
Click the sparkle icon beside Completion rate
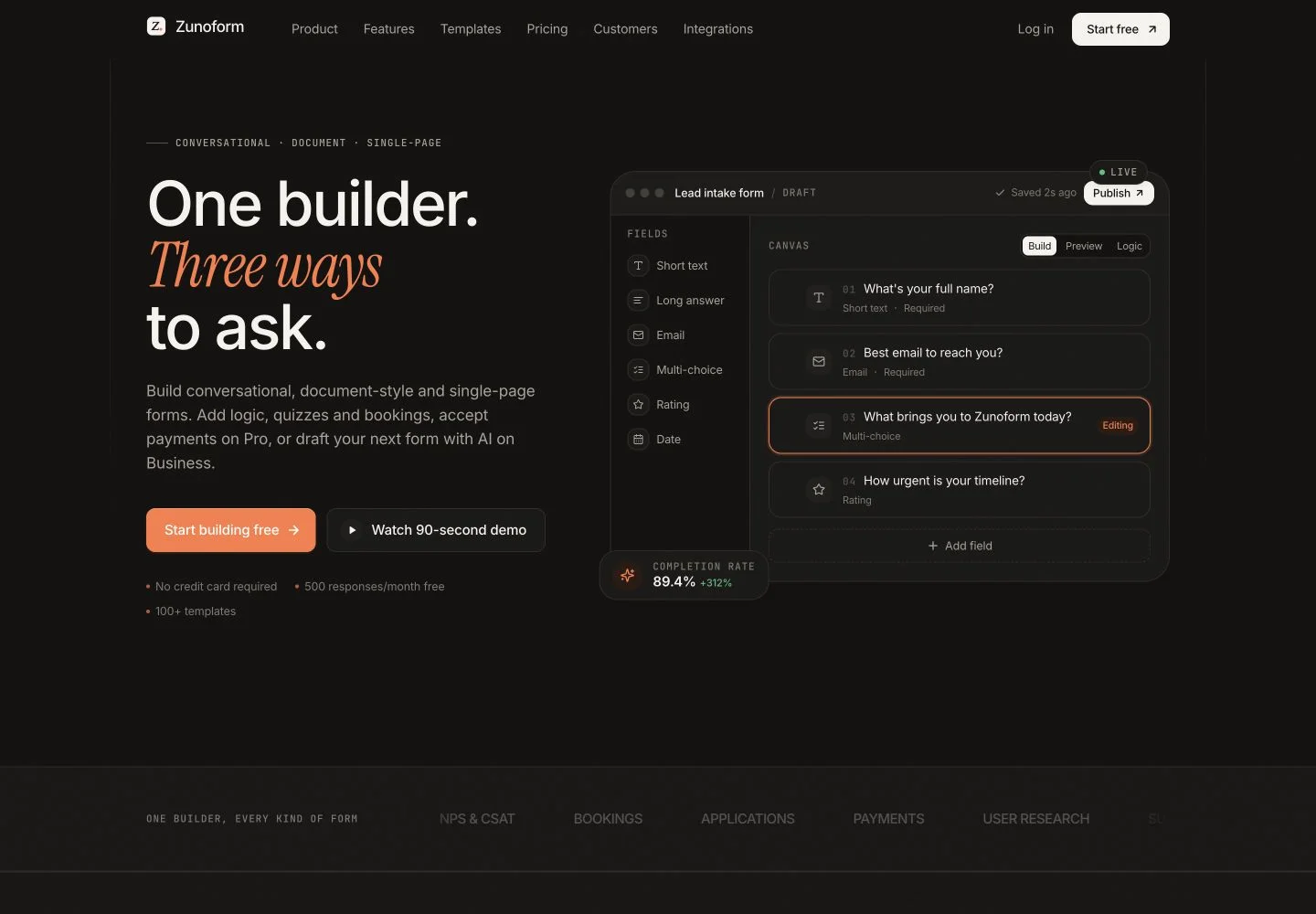pos(628,575)
